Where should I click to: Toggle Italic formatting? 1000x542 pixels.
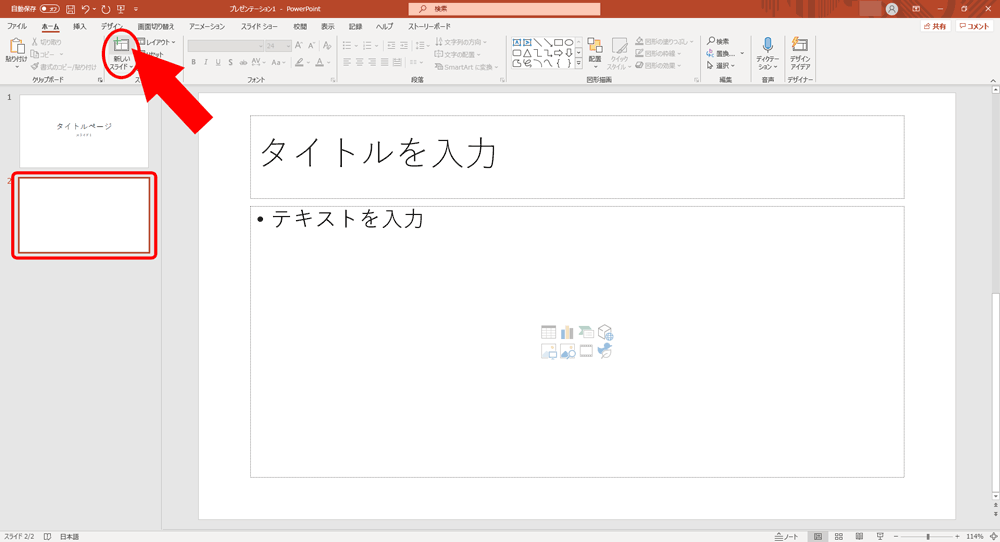pos(205,62)
